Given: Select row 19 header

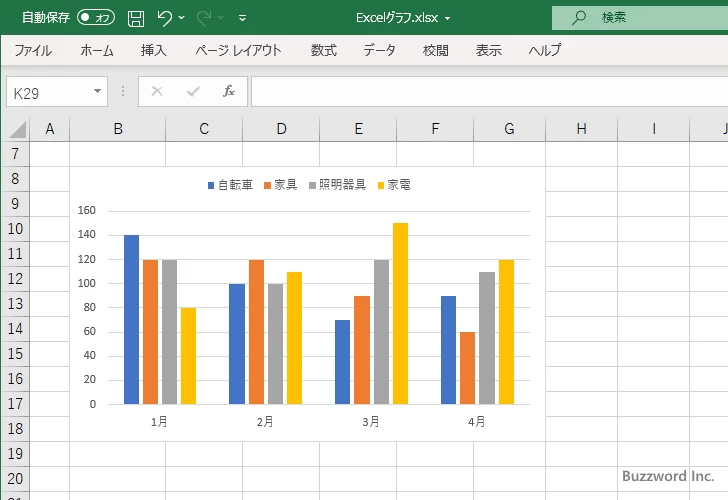Looking at the screenshot, I should pos(15,454).
